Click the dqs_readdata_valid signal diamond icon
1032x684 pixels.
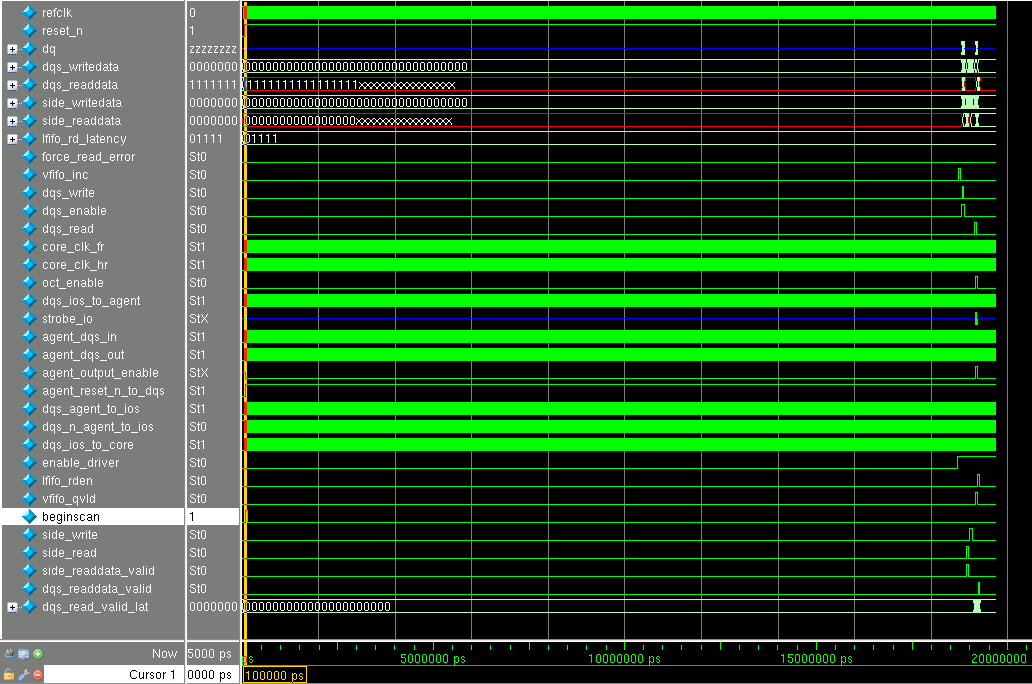pos(30,589)
